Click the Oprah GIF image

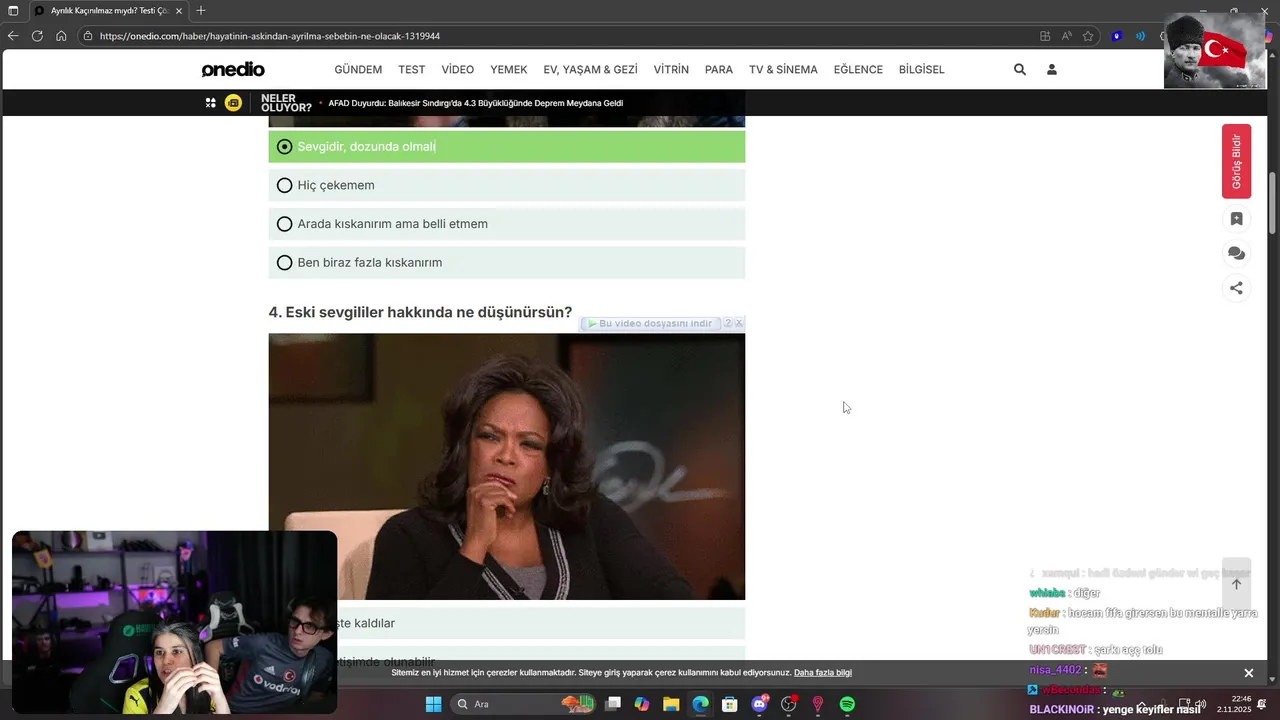tap(507, 466)
